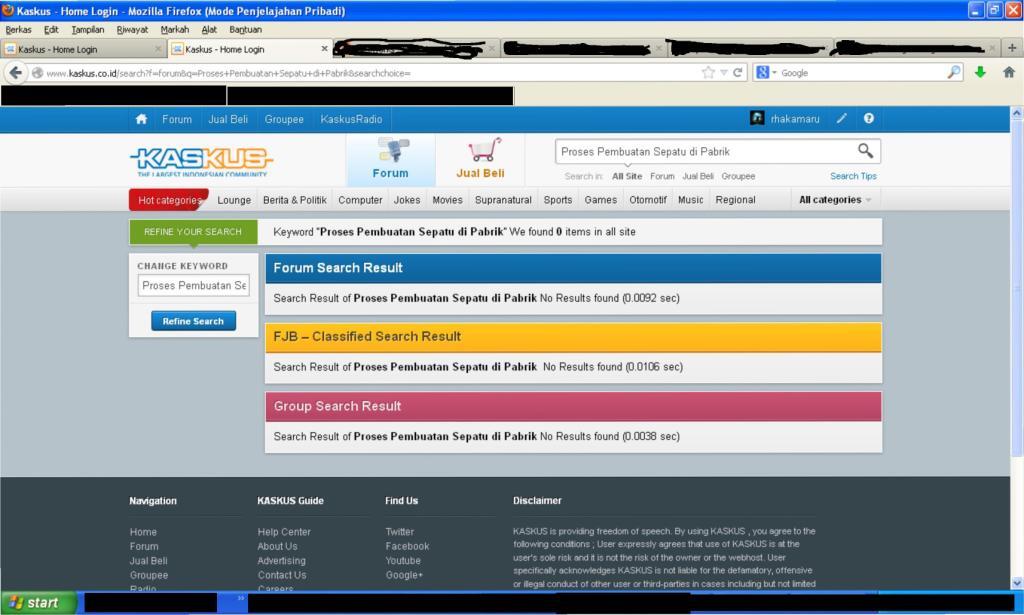Screen dimensions: 1024x615
Task: Open the Lounge category
Action: tap(234, 200)
